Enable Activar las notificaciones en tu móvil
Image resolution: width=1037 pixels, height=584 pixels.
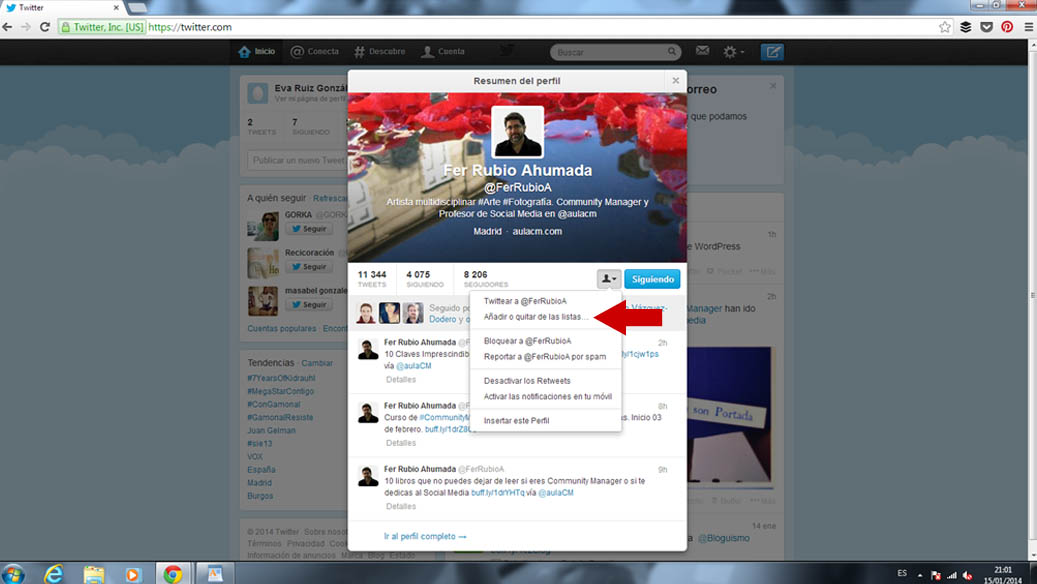[x=547, y=397]
